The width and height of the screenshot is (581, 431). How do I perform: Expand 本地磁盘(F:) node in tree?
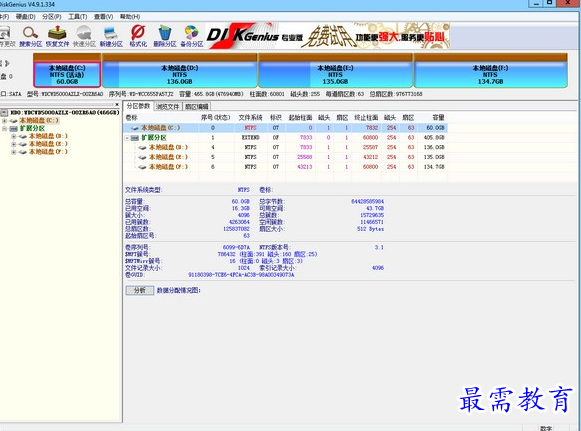coord(14,152)
